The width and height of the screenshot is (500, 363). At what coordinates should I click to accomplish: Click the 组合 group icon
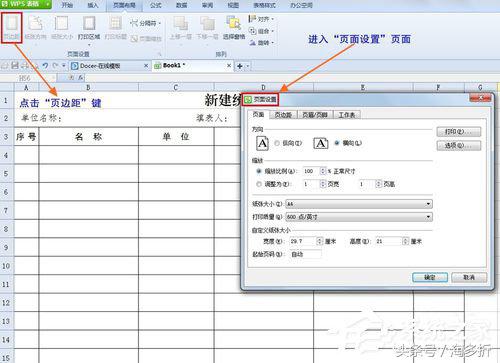click(253, 31)
